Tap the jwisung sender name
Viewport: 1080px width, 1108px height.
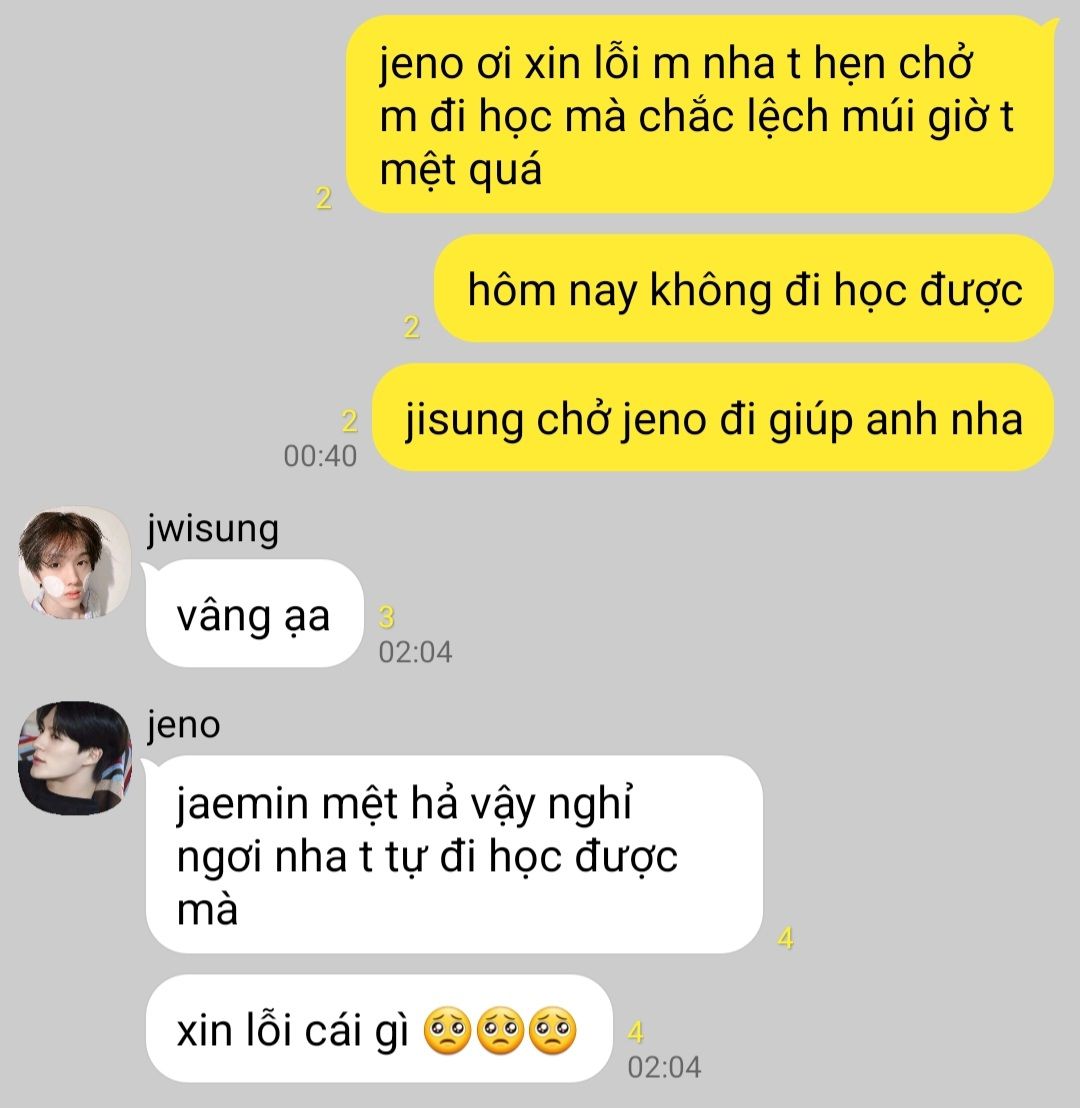tap(213, 530)
